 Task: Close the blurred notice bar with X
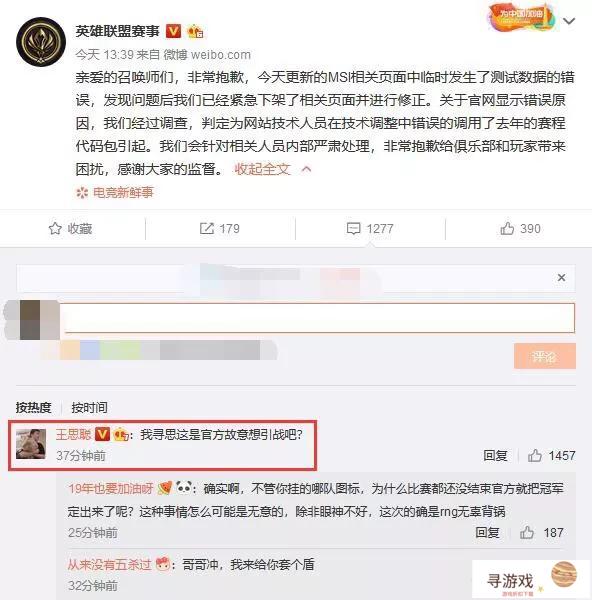tap(561, 277)
